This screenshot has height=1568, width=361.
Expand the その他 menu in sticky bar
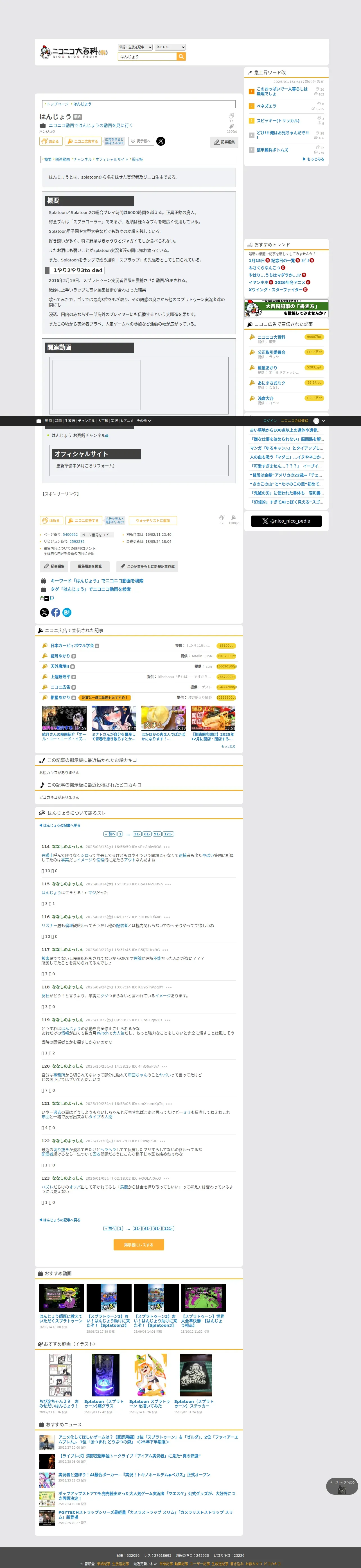(144, 421)
